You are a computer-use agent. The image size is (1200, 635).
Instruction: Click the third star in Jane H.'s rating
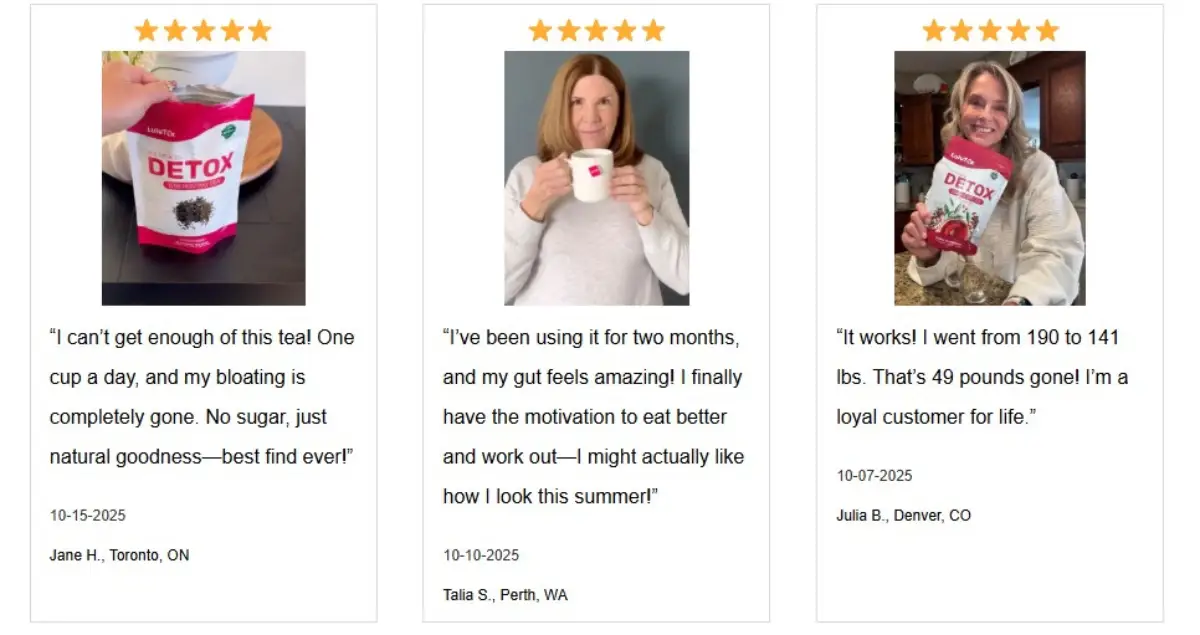[203, 30]
